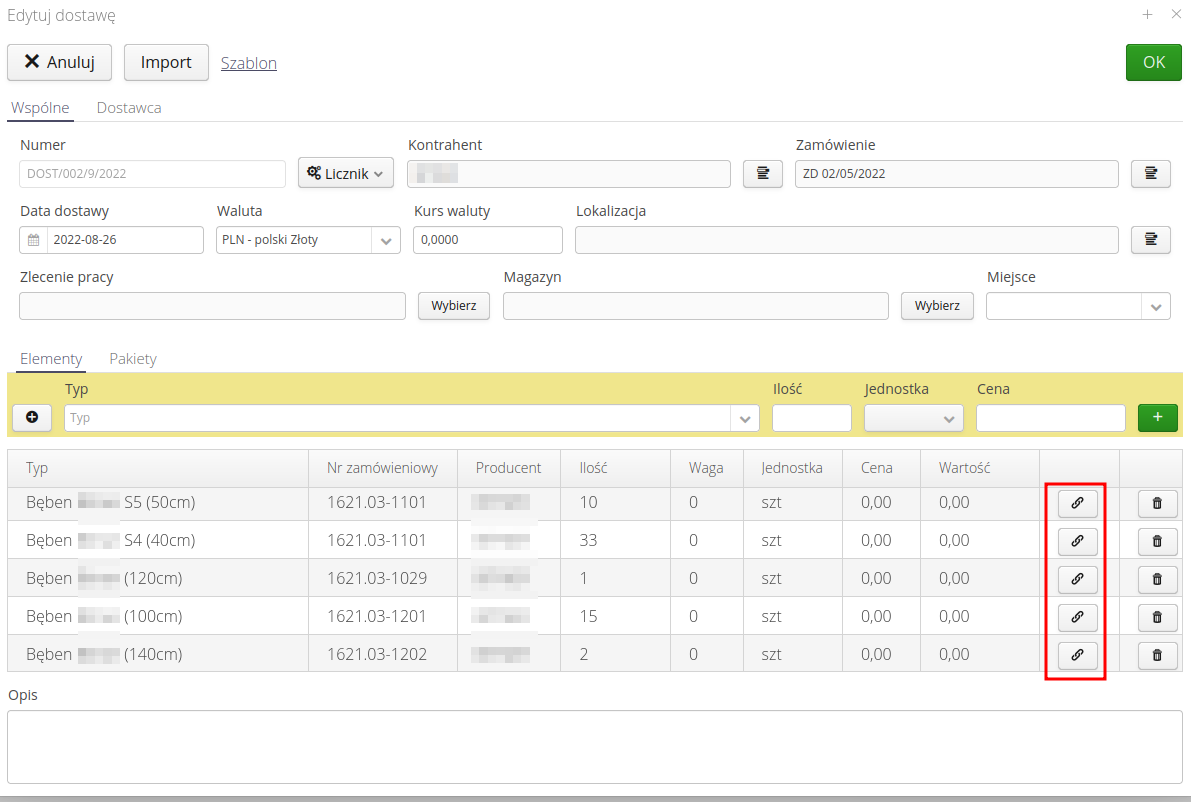Viewport: 1191px width, 802px height.
Task: Click the Anuluj cancel button
Action: tap(59, 62)
